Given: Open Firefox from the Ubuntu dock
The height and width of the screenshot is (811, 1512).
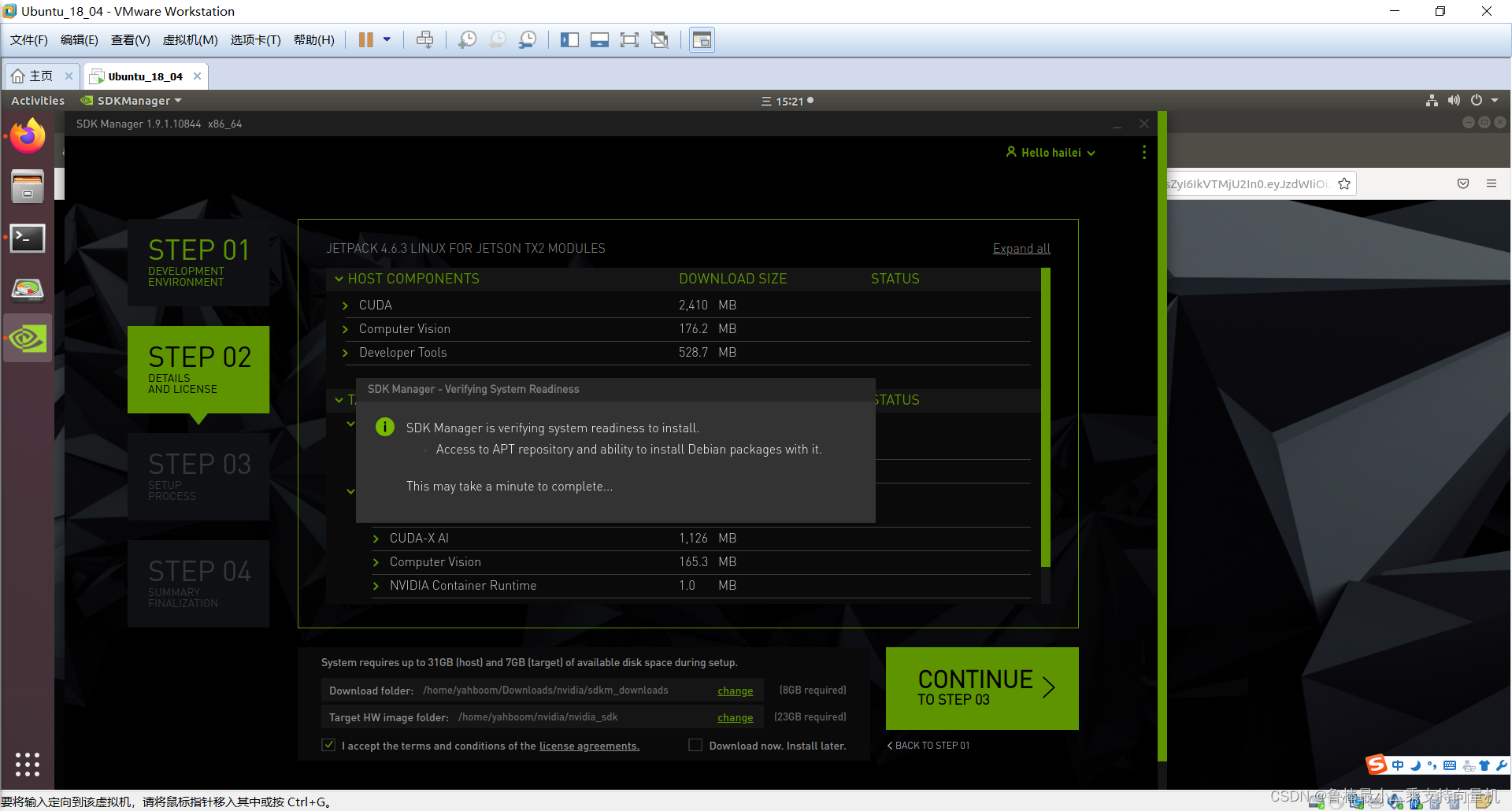Looking at the screenshot, I should point(28,135).
